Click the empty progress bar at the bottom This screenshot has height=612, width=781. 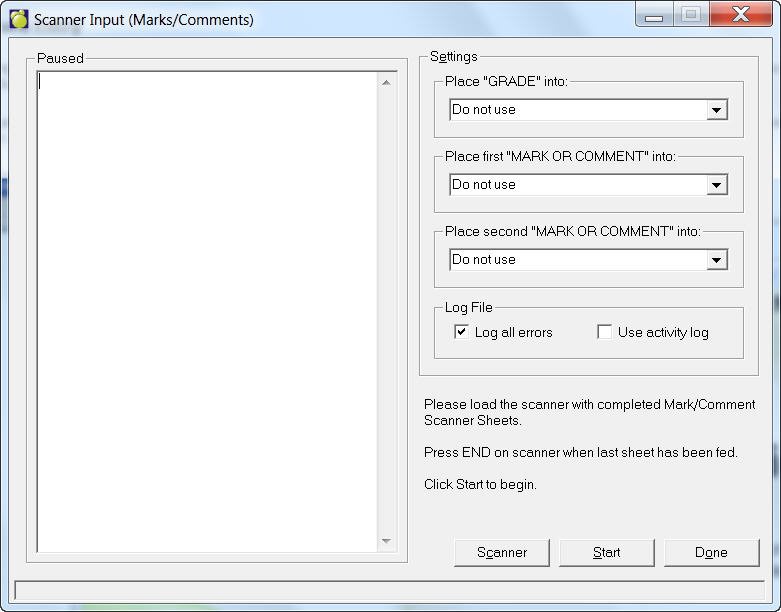tap(390, 590)
